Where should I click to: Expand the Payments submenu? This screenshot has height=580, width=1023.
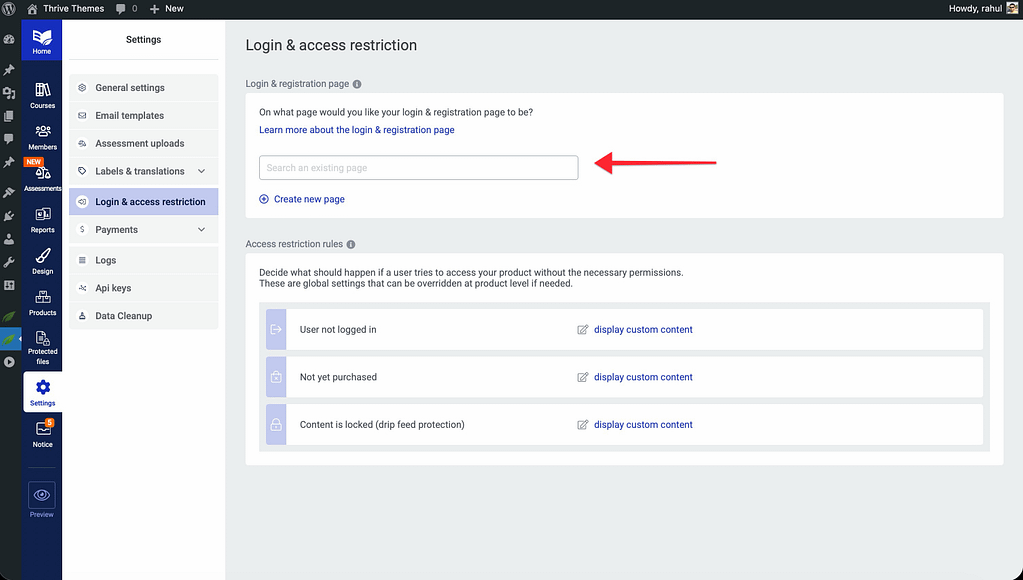201,230
